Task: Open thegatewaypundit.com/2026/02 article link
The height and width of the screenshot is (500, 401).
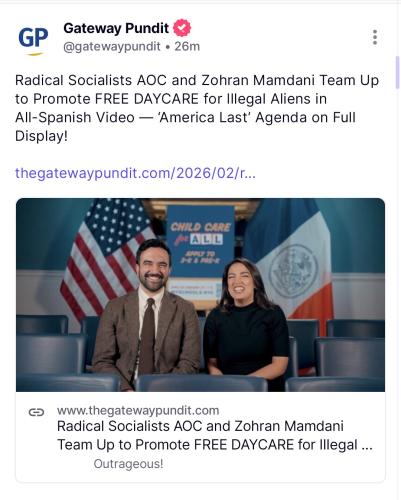Action: point(135,173)
